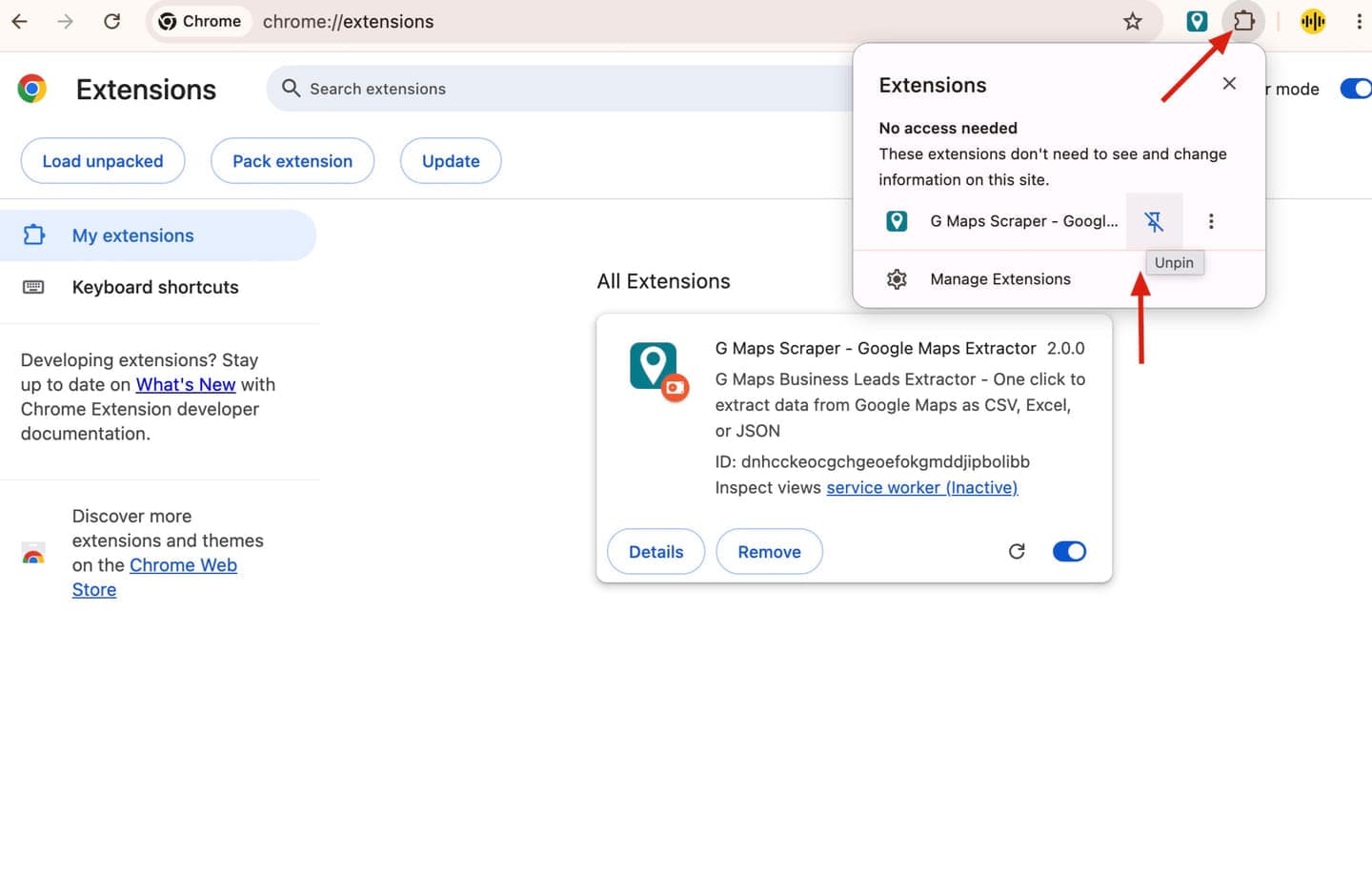Unpin G Maps Scraper from toolbar
Image resolution: width=1372 pixels, height=877 pixels.
tap(1154, 221)
